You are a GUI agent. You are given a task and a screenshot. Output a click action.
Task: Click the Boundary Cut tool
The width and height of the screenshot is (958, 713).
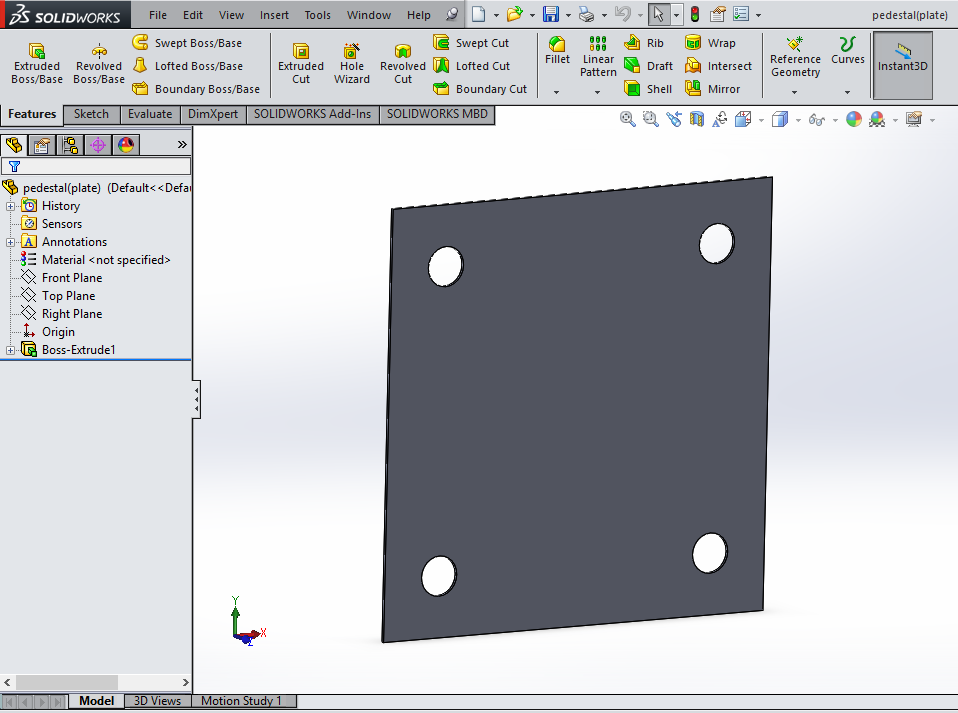(x=480, y=89)
